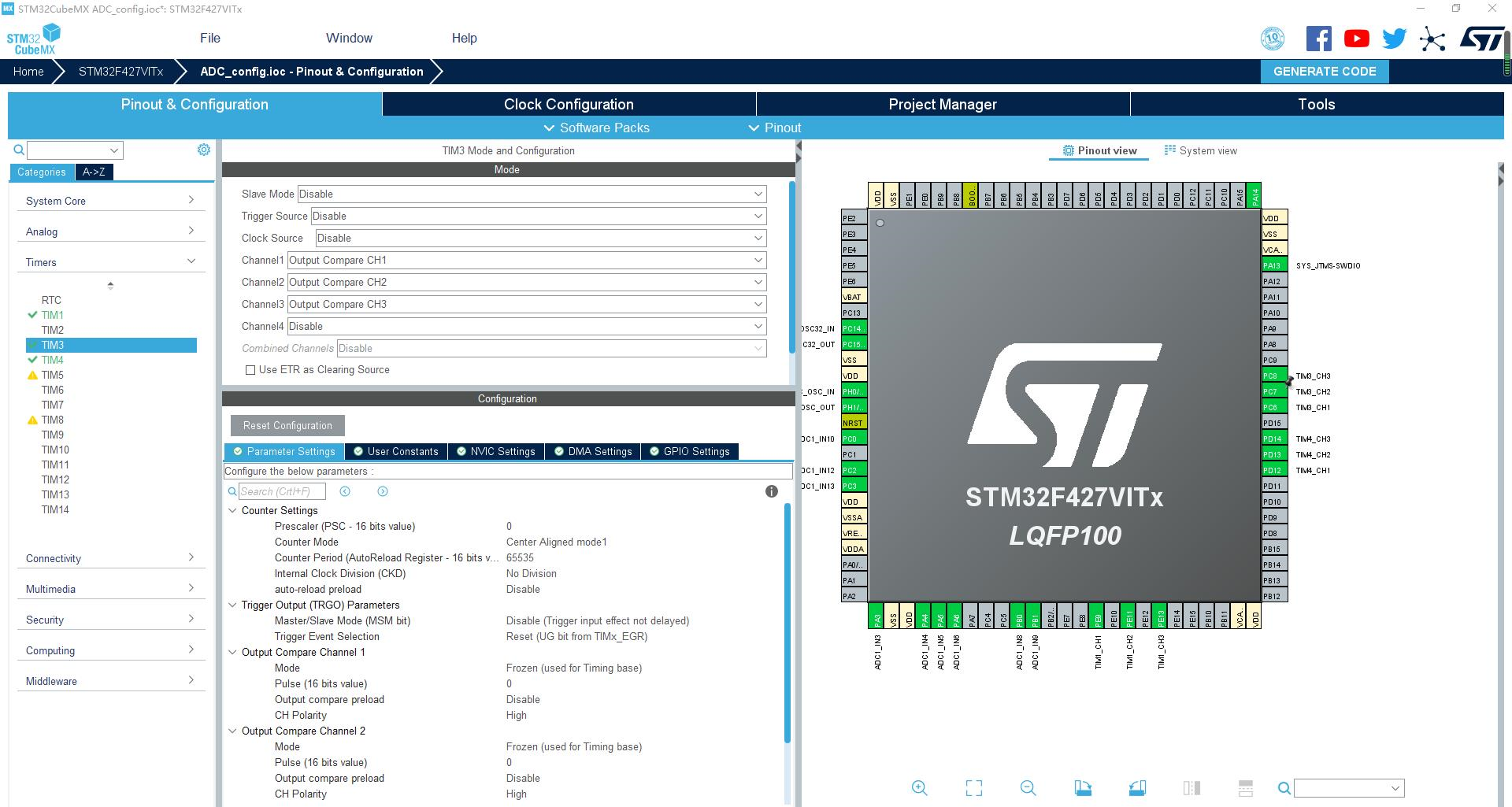This screenshot has width=1512, height=807.
Task: Fit the chip to the view
Action: coord(974,787)
